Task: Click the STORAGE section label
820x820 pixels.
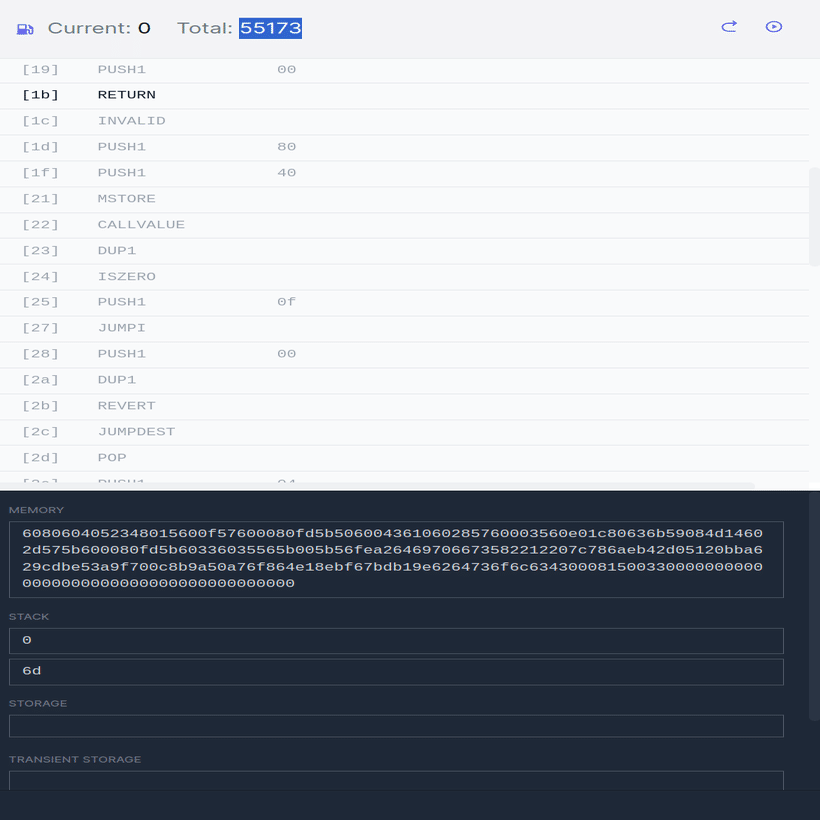Action: [x=38, y=703]
